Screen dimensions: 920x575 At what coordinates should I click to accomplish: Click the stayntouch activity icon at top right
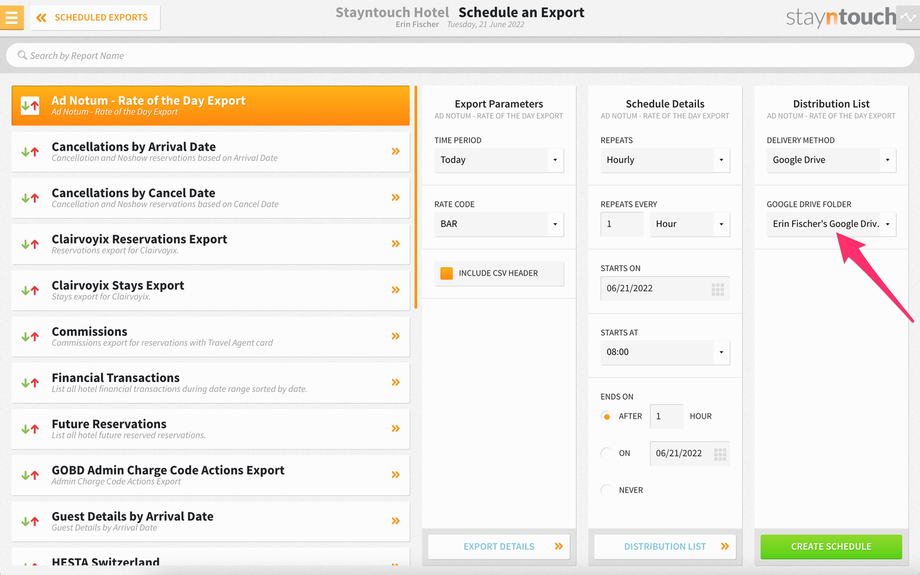pyautogui.click(x=908, y=18)
